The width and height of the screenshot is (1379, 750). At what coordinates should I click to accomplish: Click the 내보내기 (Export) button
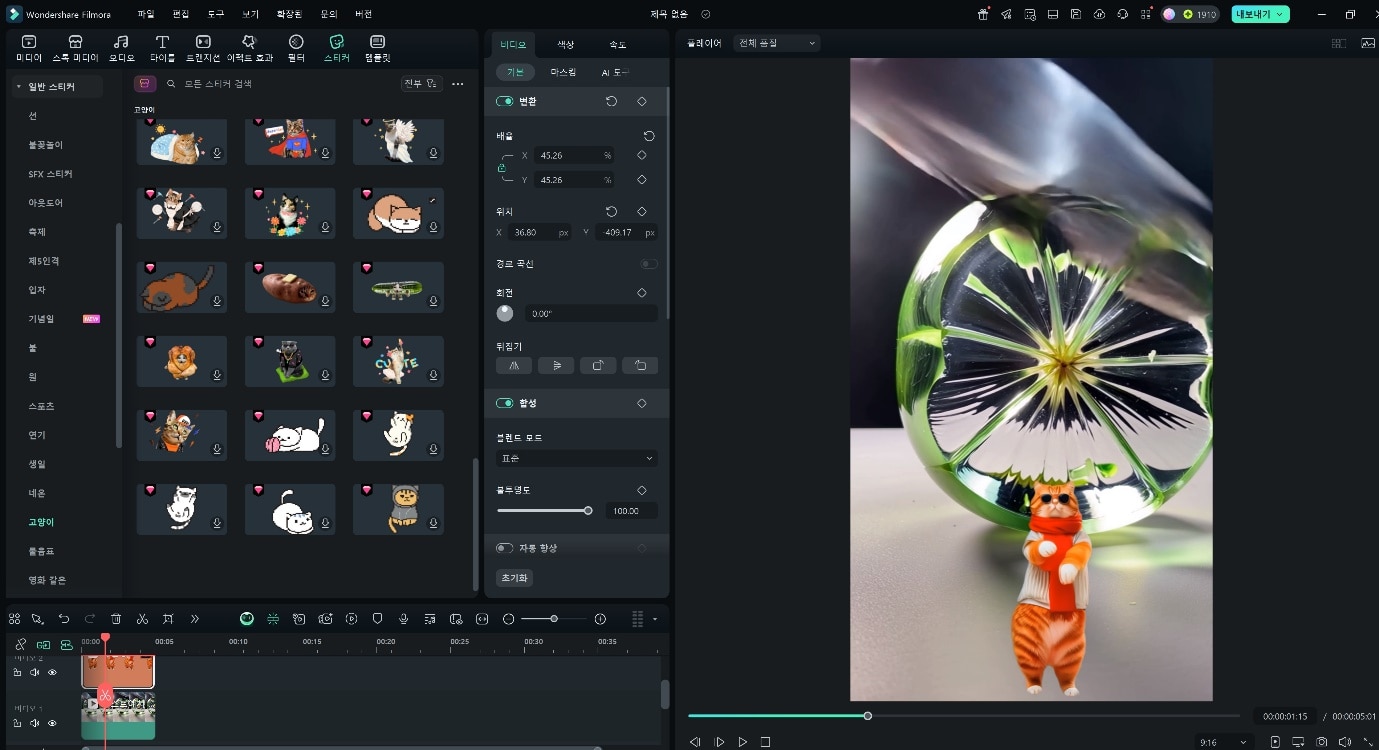pyautogui.click(x=1259, y=14)
